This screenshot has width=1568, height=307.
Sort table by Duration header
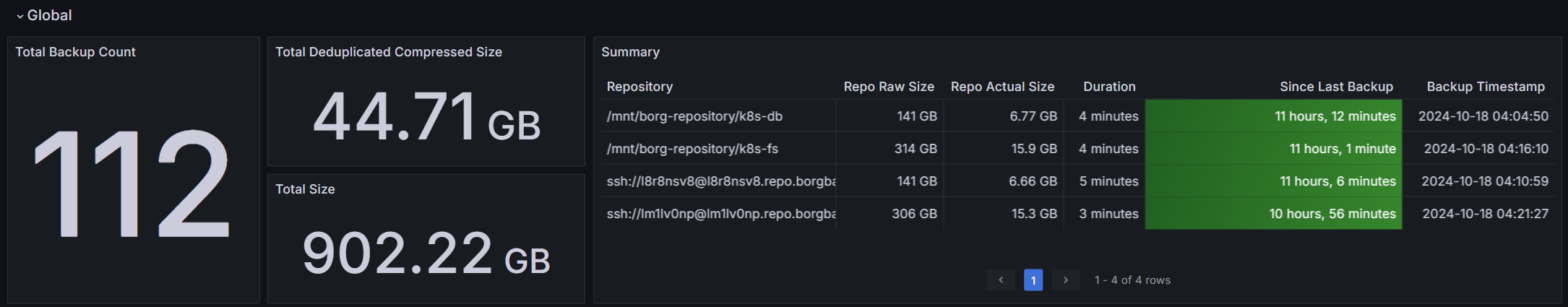click(1109, 87)
